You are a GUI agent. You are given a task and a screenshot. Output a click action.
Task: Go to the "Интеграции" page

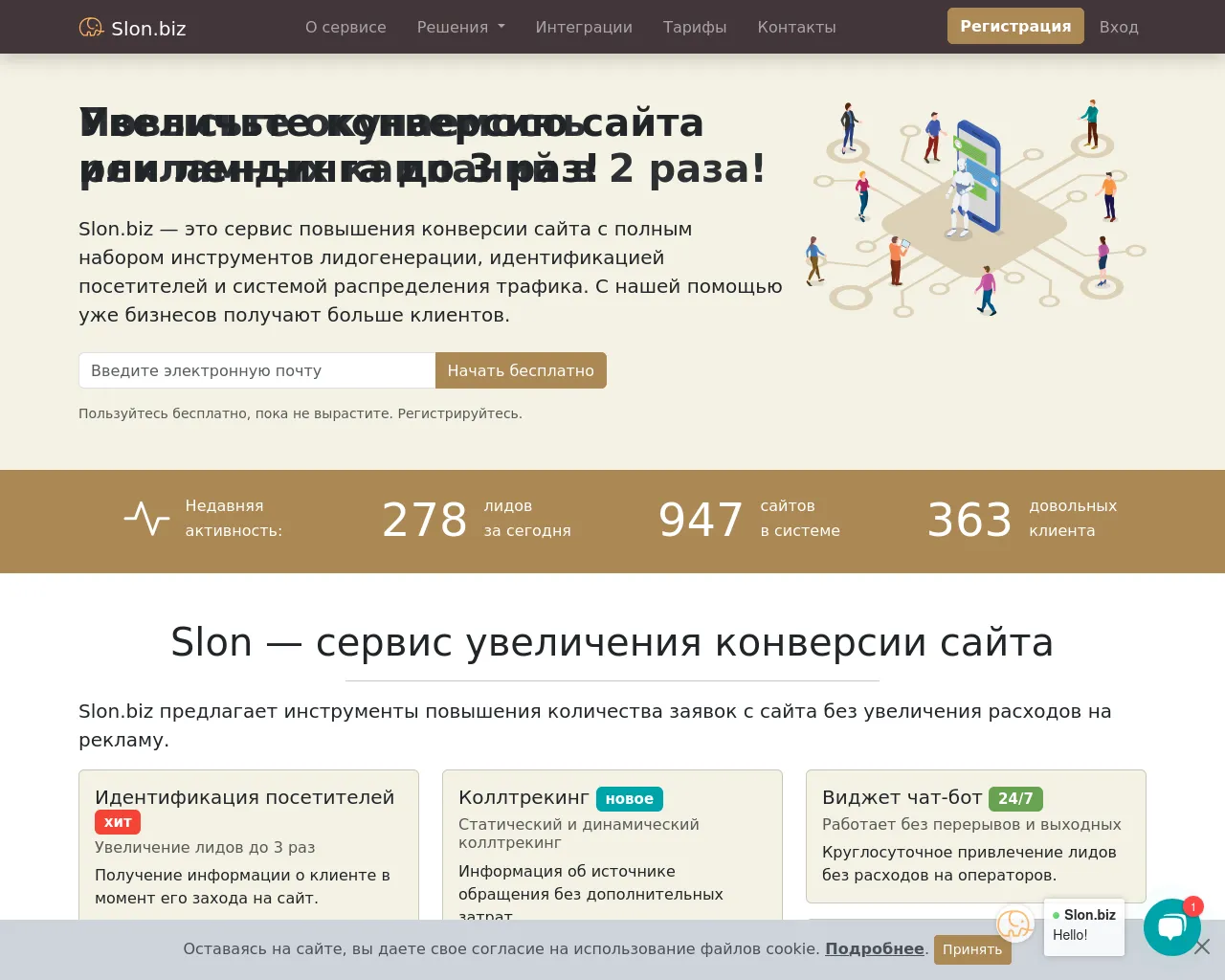pyautogui.click(x=584, y=27)
